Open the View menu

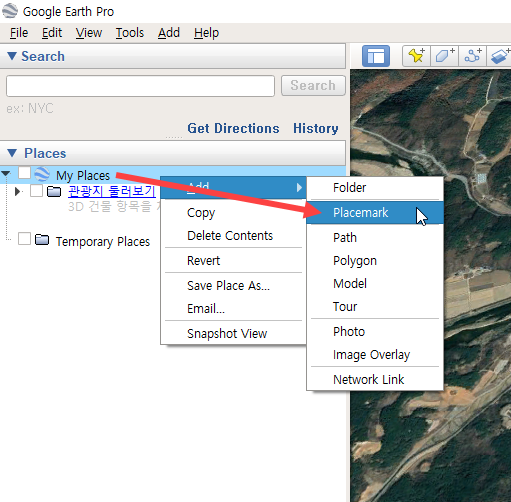coord(89,33)
